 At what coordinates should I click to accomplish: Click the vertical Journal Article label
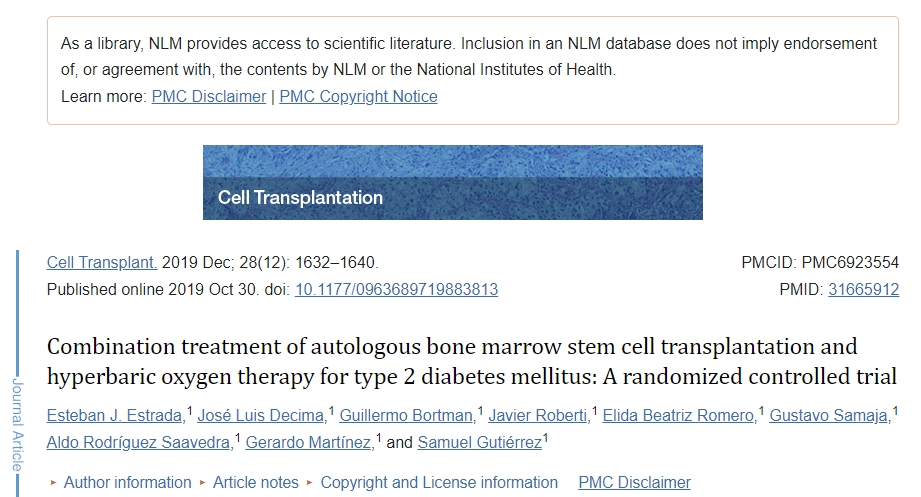[x=17, y=424]
